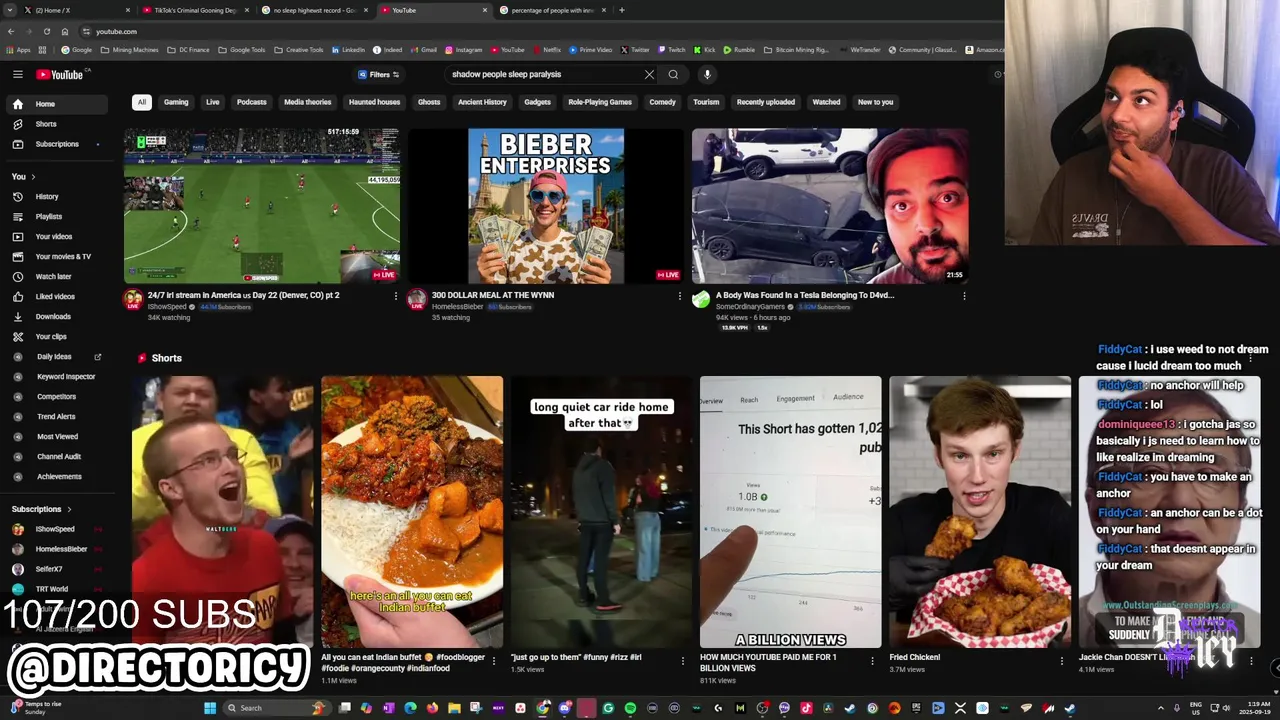Expand the Subscriptions section header
This screenshot has width=1280, height=720.
pyautogui.click(x=41, y=509)
